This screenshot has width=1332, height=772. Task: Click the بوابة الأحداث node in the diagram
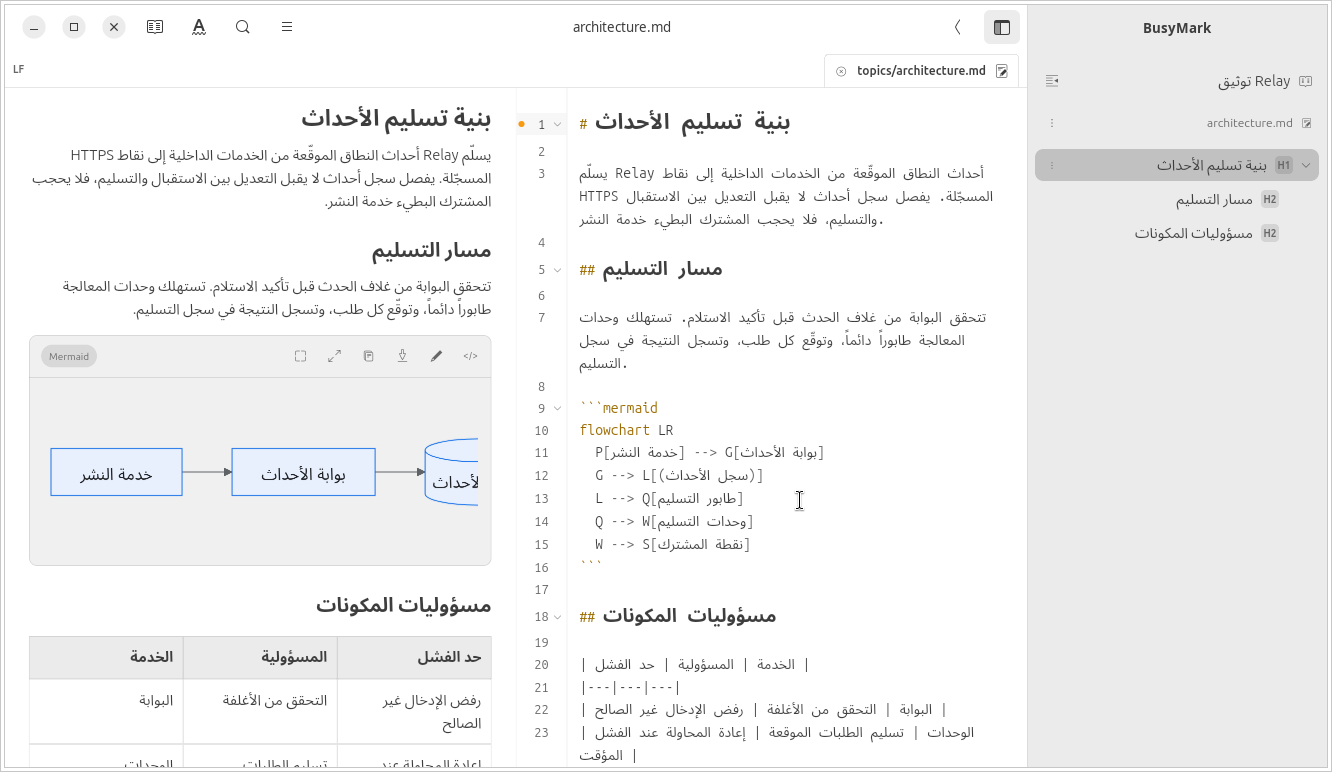pos(303,472)
